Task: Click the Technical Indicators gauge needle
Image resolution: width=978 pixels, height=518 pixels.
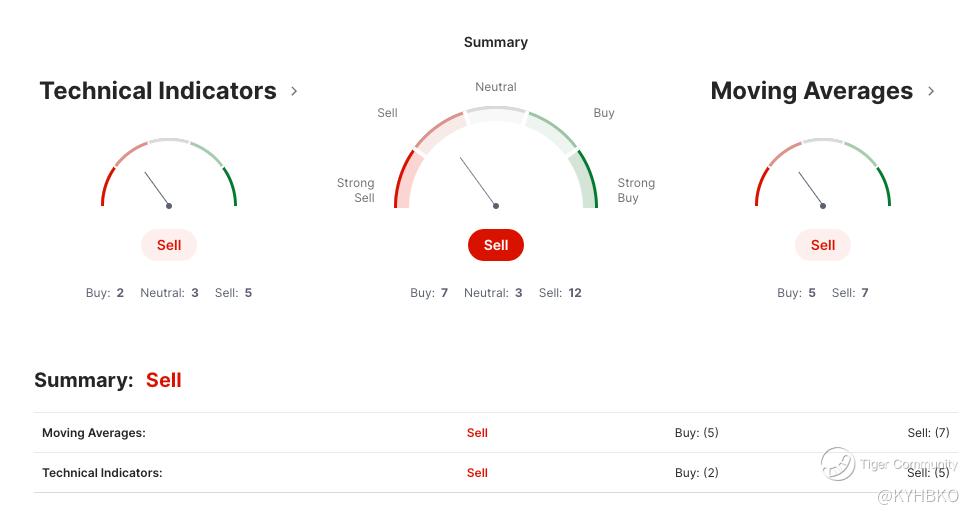Action: click(x=157, y=189)
